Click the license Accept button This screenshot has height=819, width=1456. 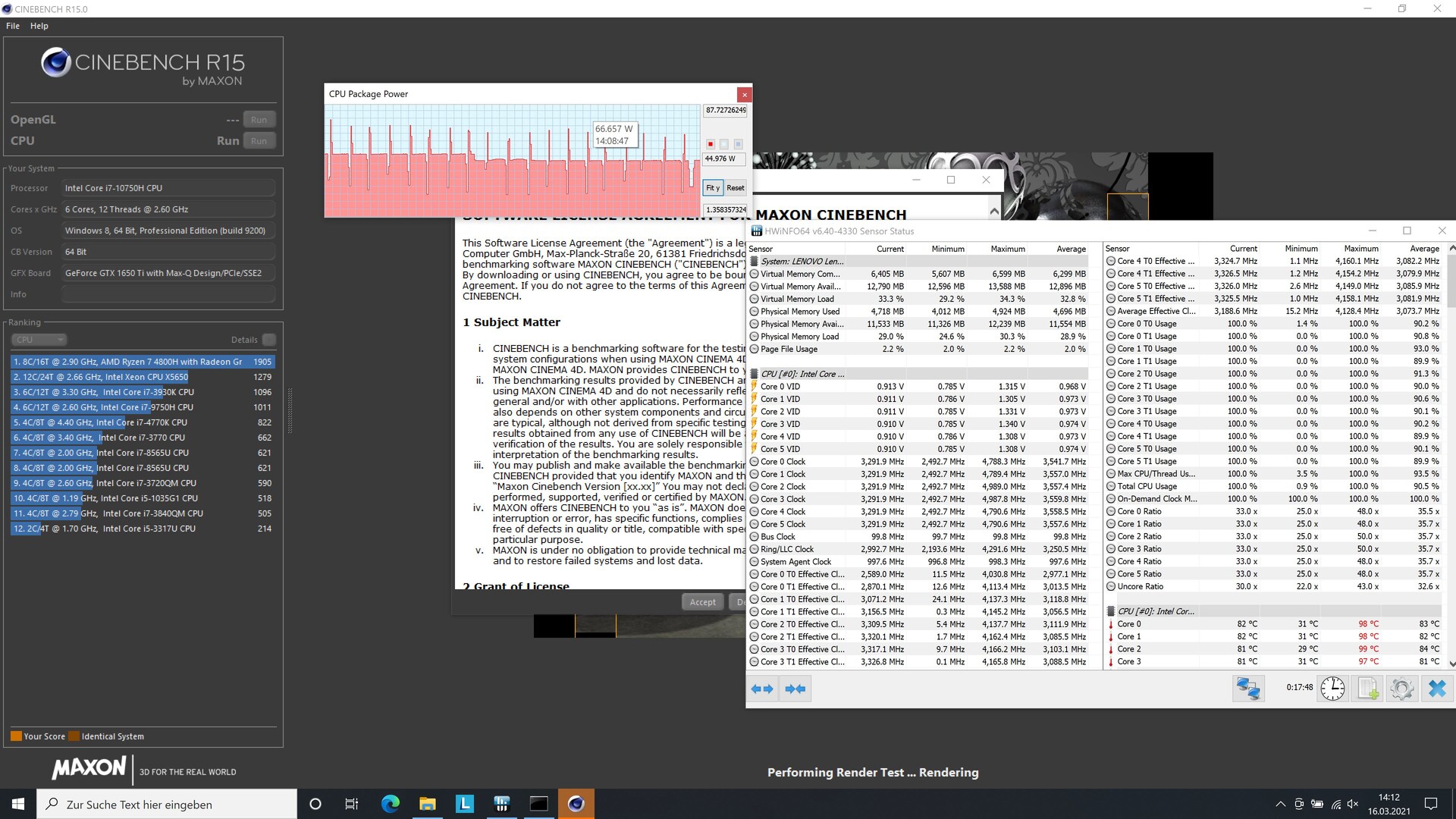(x=702, y=602)
